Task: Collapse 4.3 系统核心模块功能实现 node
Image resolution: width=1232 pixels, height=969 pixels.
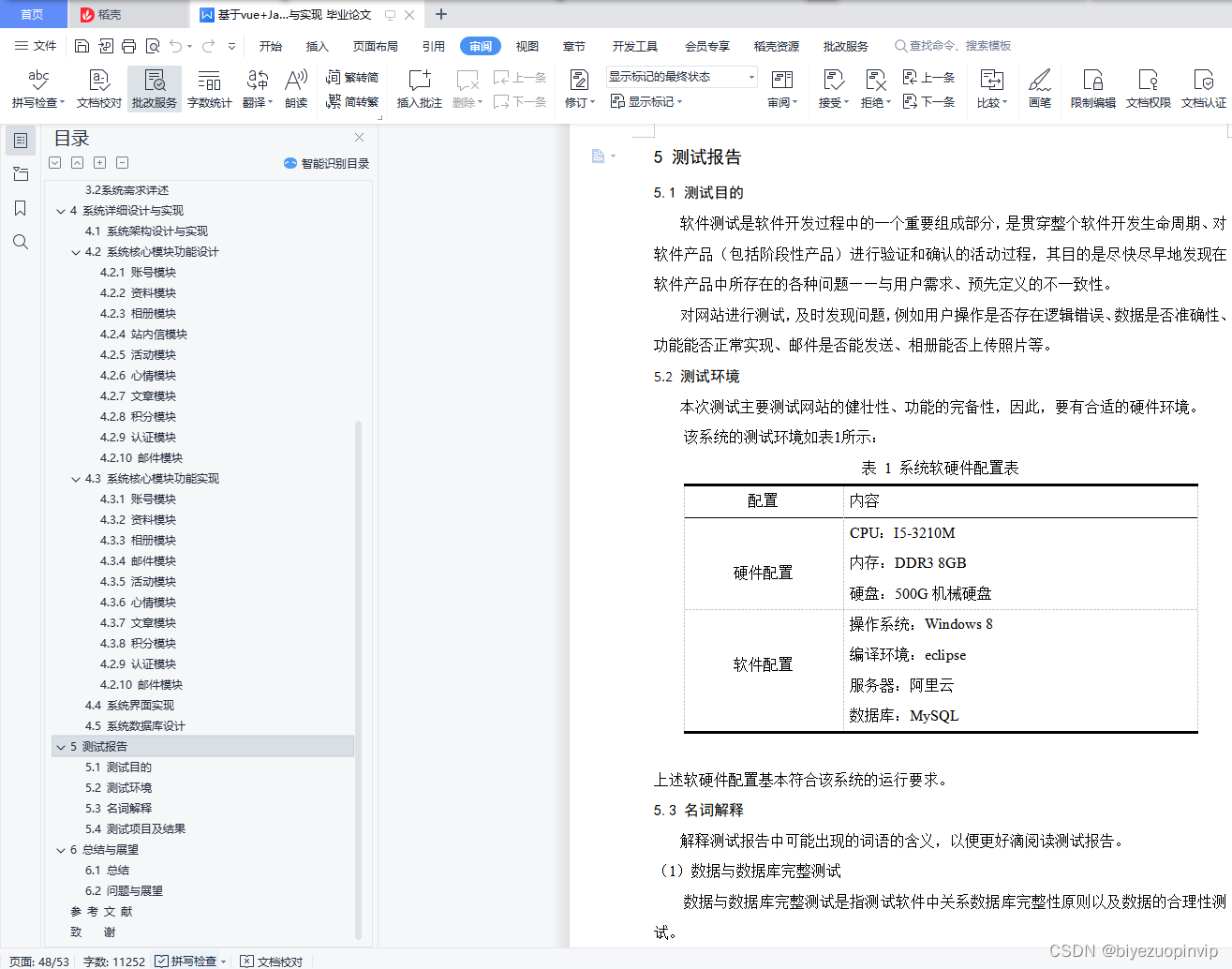Action: point(76,479)
